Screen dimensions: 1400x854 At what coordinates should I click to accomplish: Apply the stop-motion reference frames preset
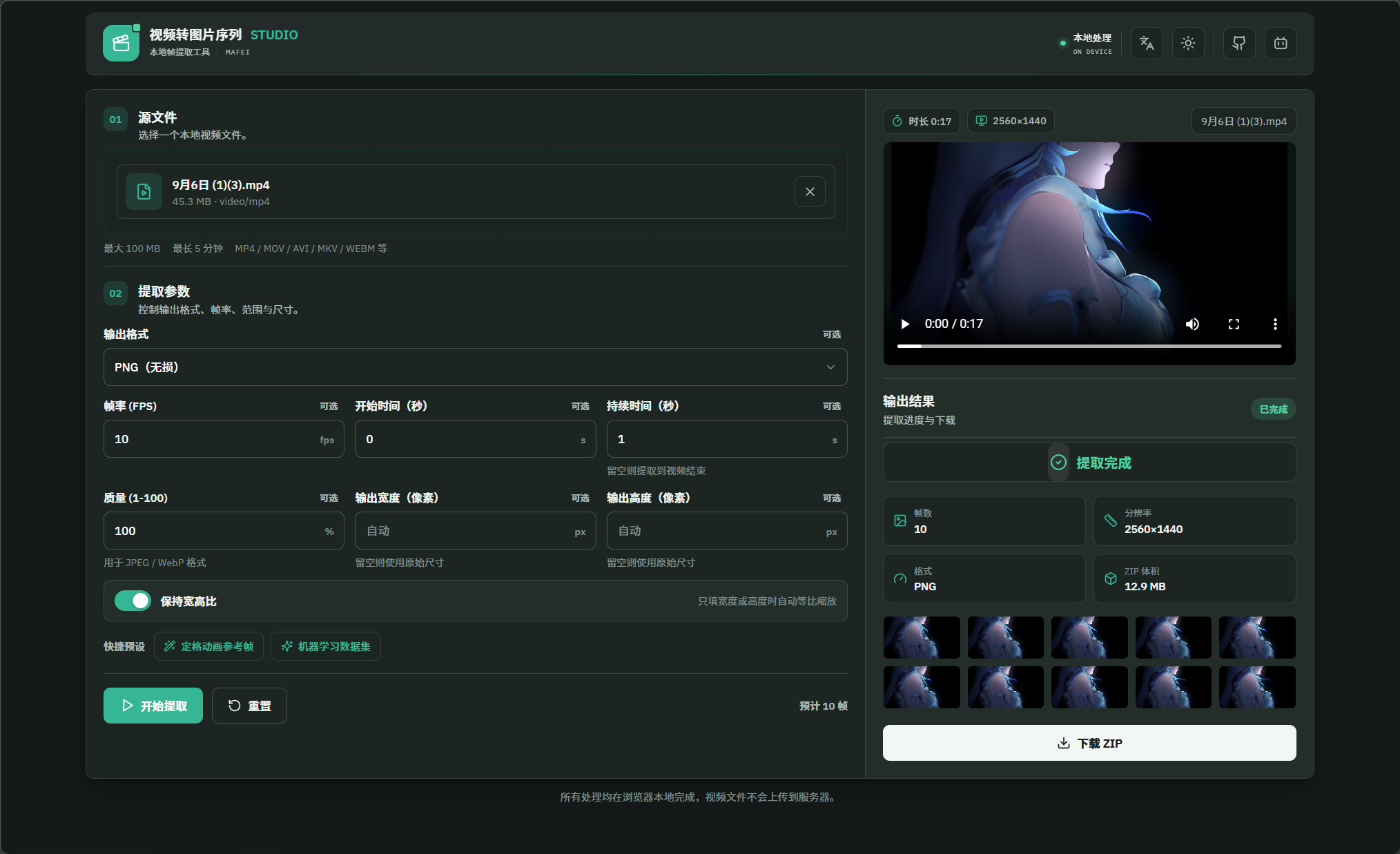[x=208, y=646]
